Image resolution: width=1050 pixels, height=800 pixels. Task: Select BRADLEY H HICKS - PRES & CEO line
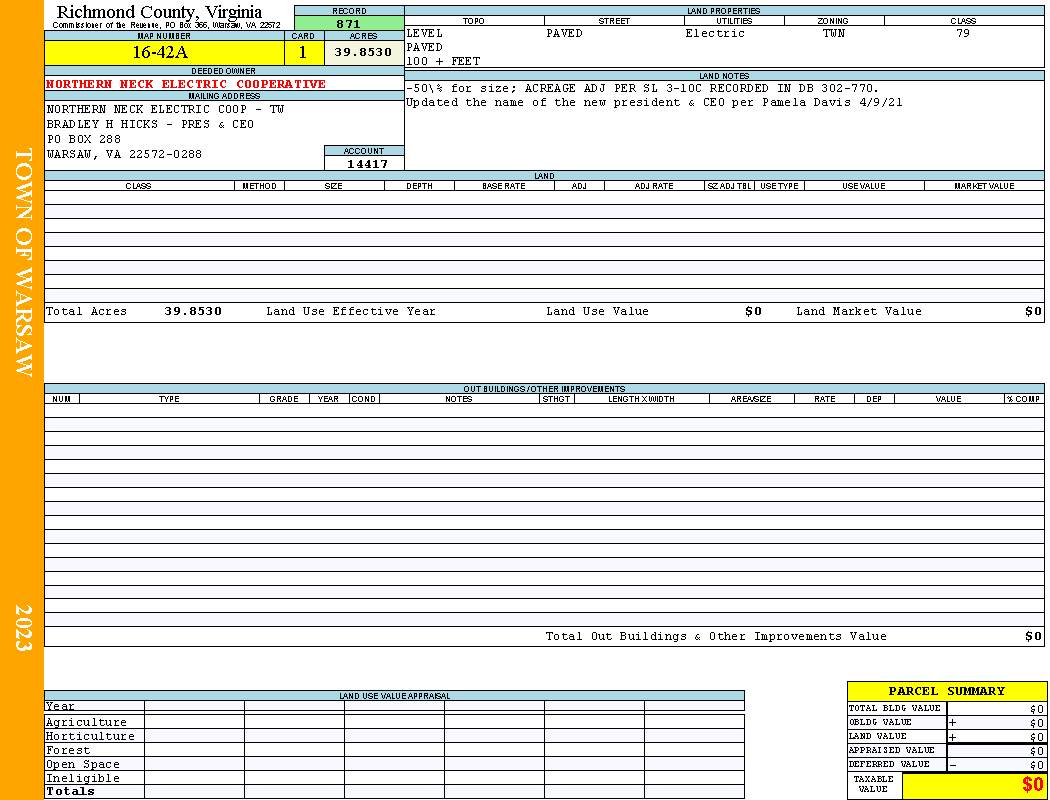(150, 125)
